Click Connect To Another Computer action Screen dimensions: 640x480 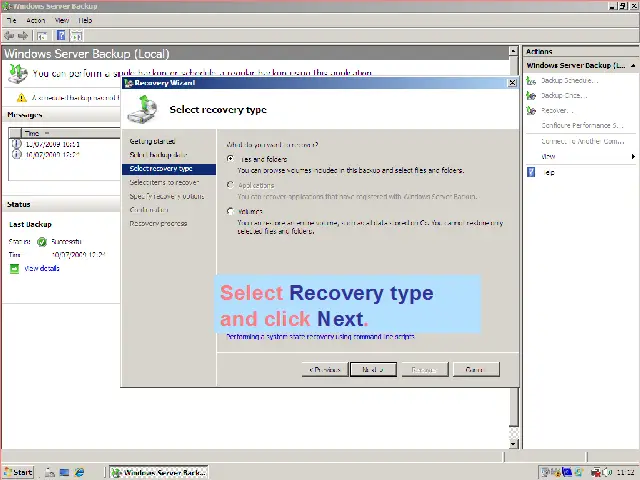pos(582,141)
